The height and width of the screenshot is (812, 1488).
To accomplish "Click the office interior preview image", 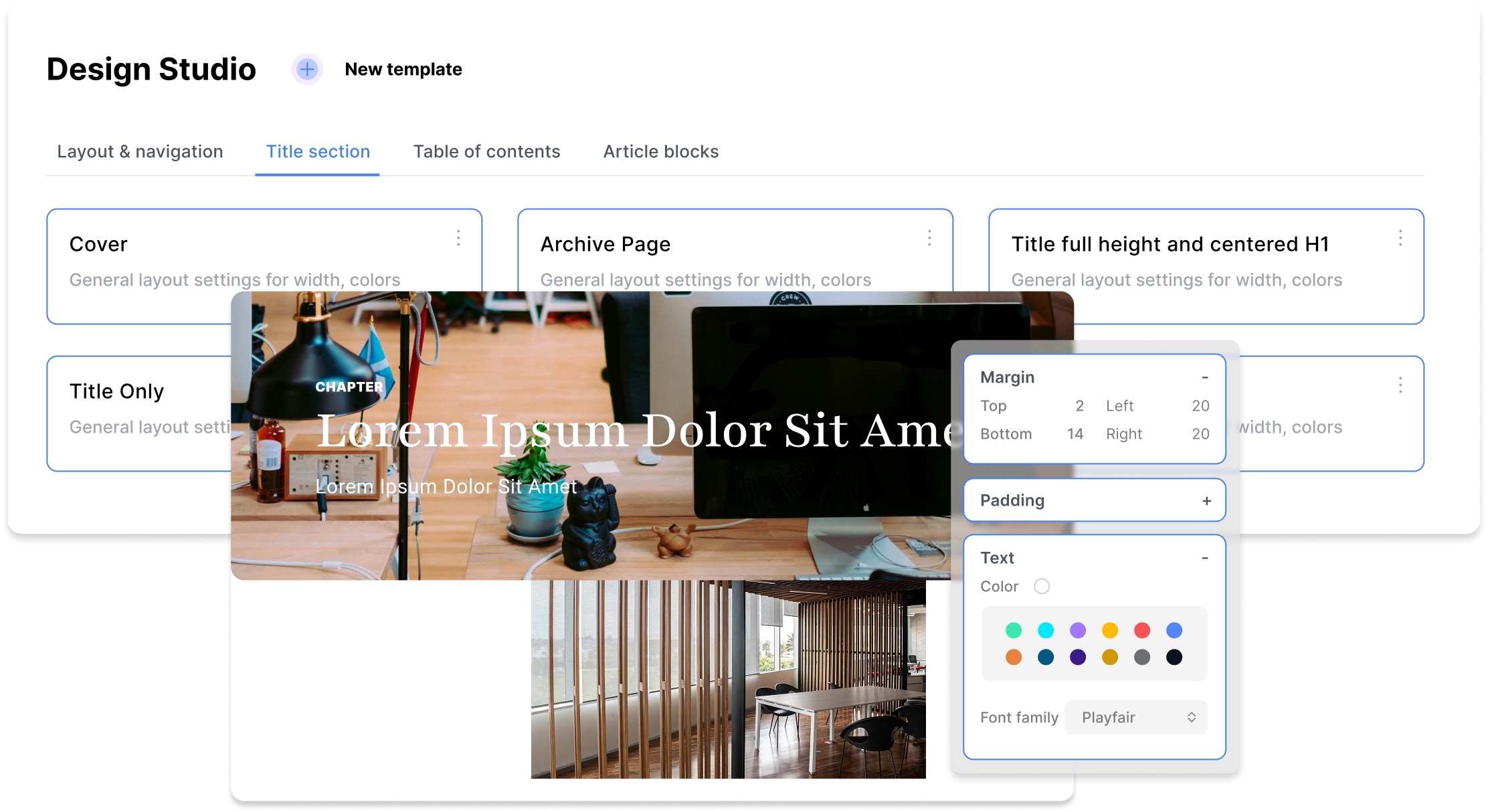I will [728, 679].
